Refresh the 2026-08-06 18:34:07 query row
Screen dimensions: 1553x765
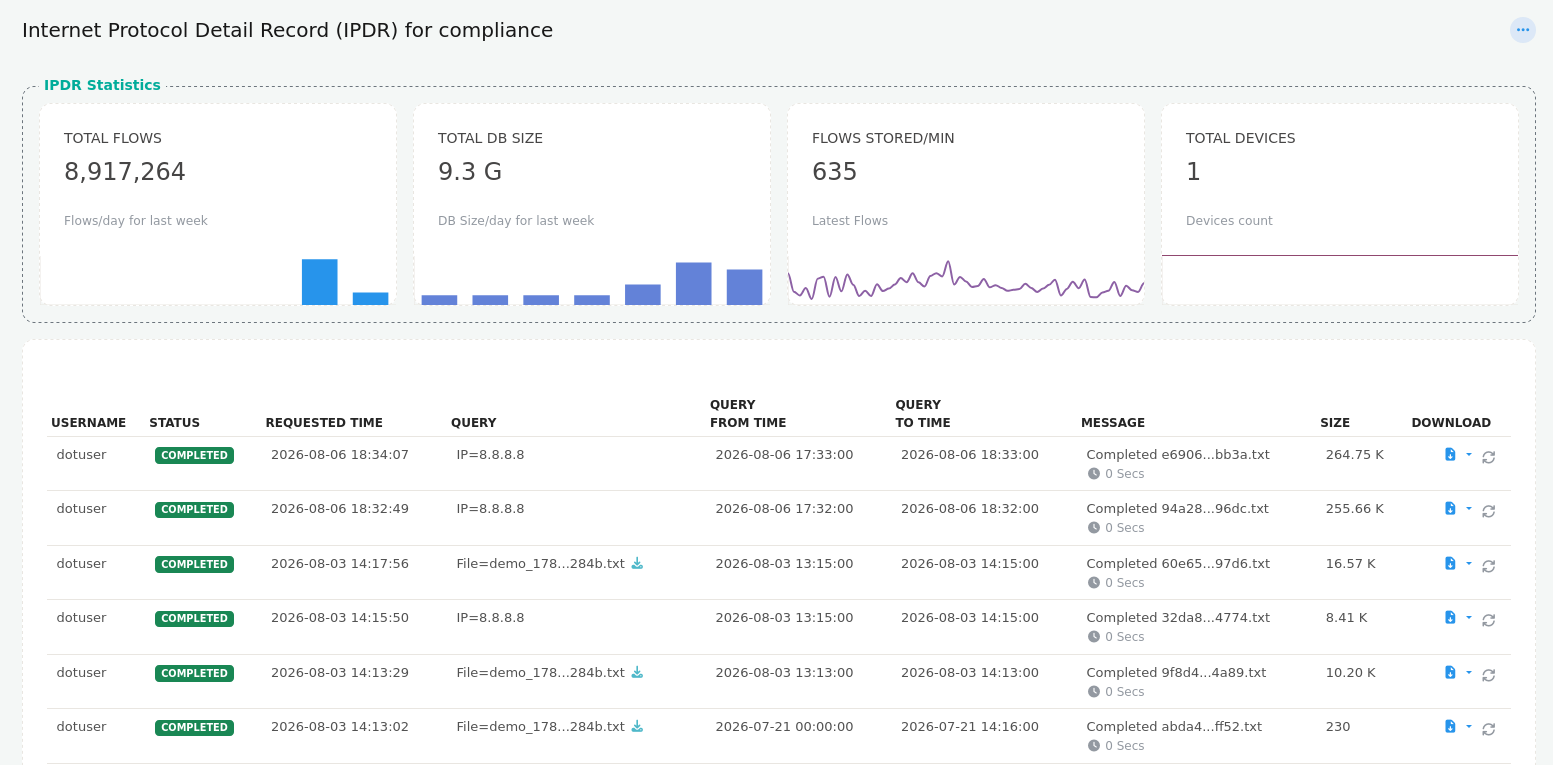pyautogui.click(x=1488, y=457)
